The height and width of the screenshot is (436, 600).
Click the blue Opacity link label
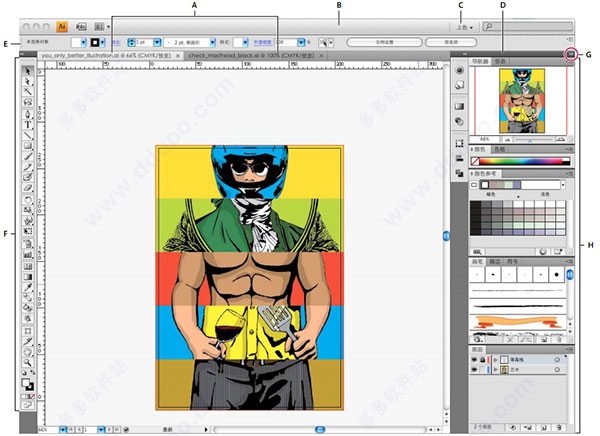click(262, 42)
